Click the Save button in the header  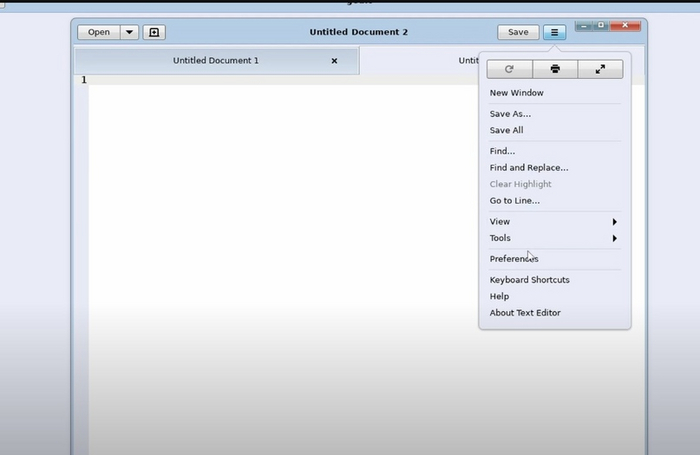[518, 32]
